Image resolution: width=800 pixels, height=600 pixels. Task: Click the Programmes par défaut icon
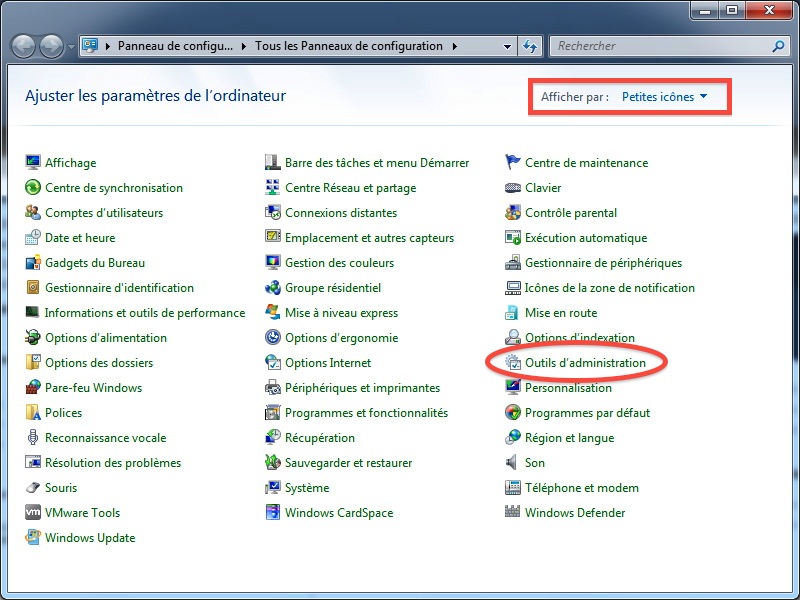click(x=512, y=412)
